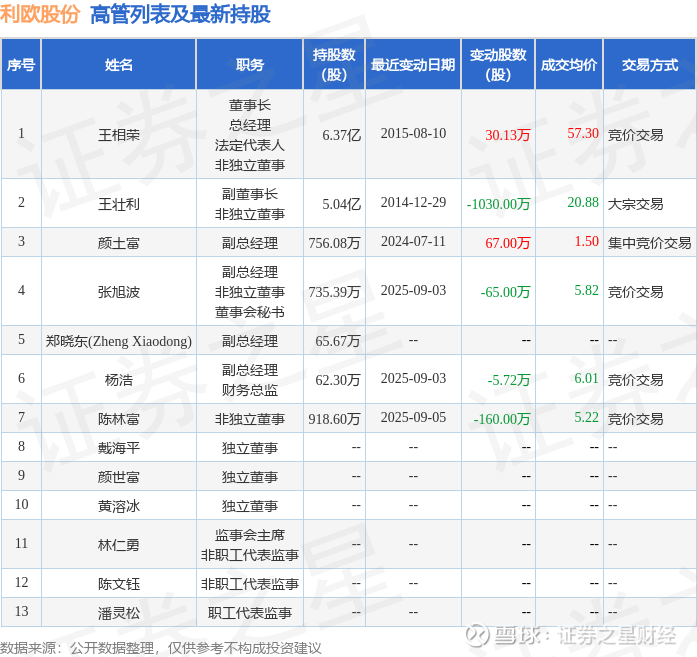Viewport: 697px width, 657px height.
Task: Click the average price 20.88
Action: 583,202
